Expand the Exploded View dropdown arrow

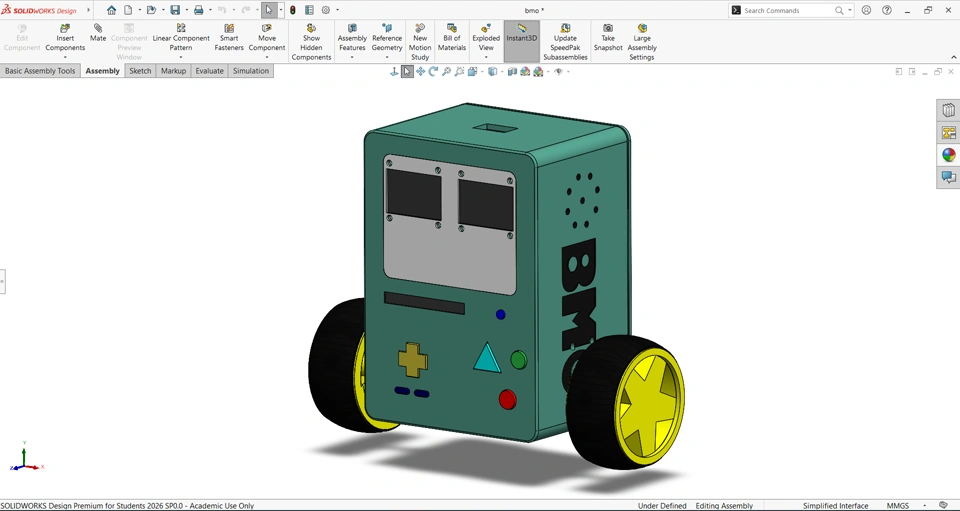(486, 58)
